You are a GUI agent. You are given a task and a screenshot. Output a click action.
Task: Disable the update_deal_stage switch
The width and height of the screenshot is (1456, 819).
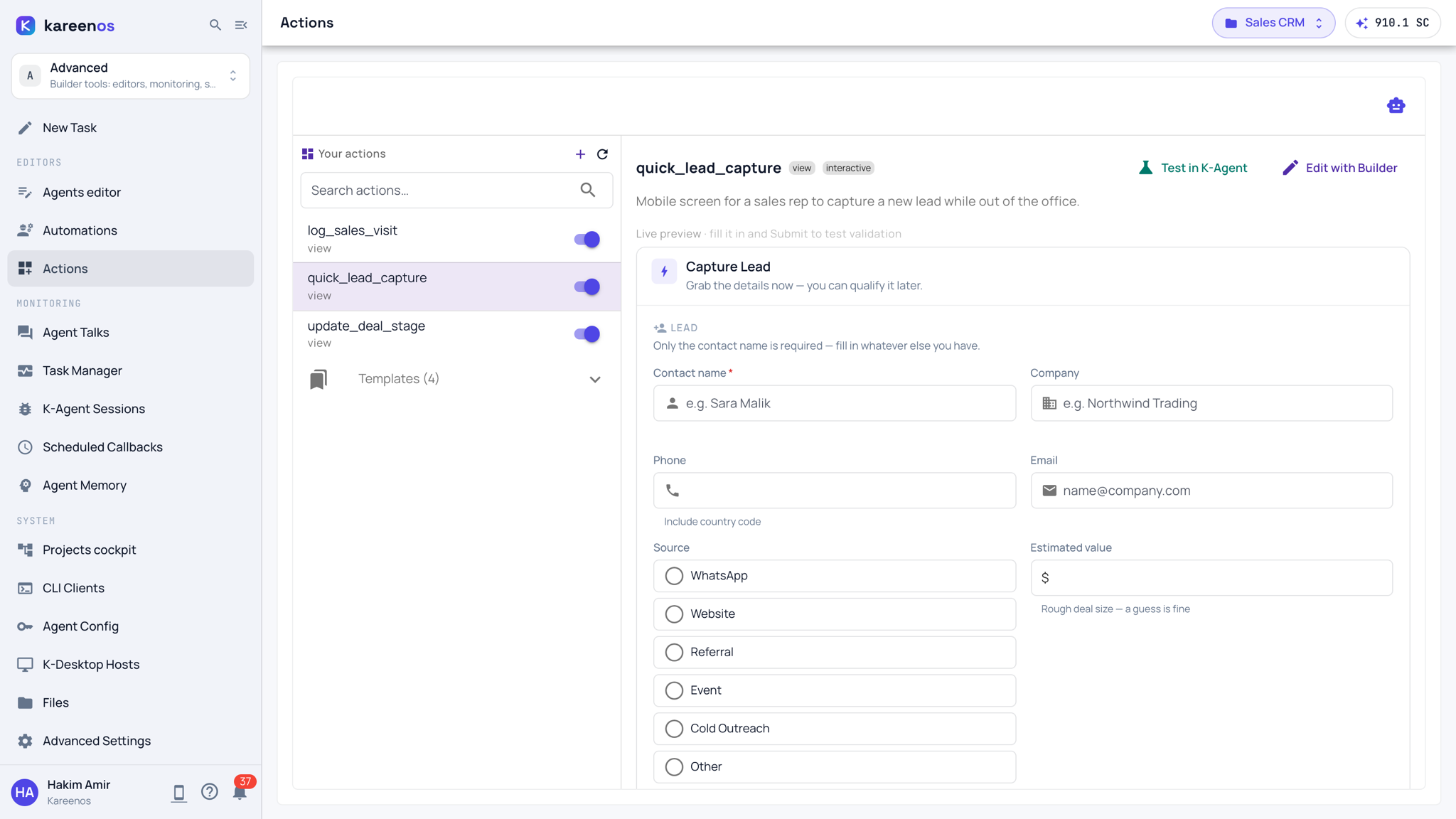click(x=587, y=334)
